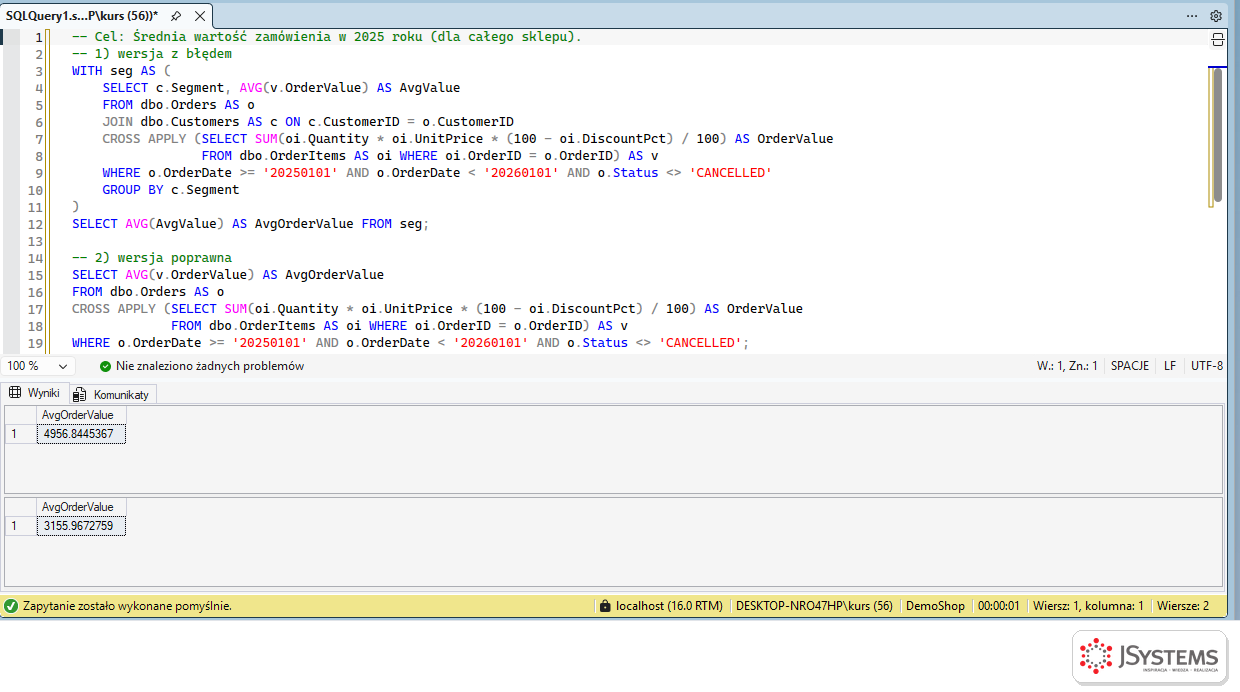Screen dimensions: 1240x692
Task: Change the LF line ending setting
Action: click(1170, 366)
